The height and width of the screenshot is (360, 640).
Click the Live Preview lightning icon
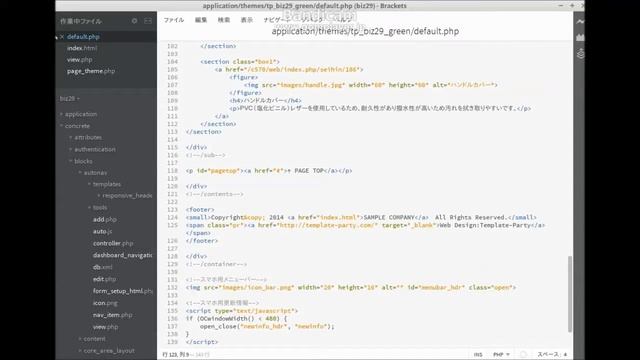pos(580,21)
